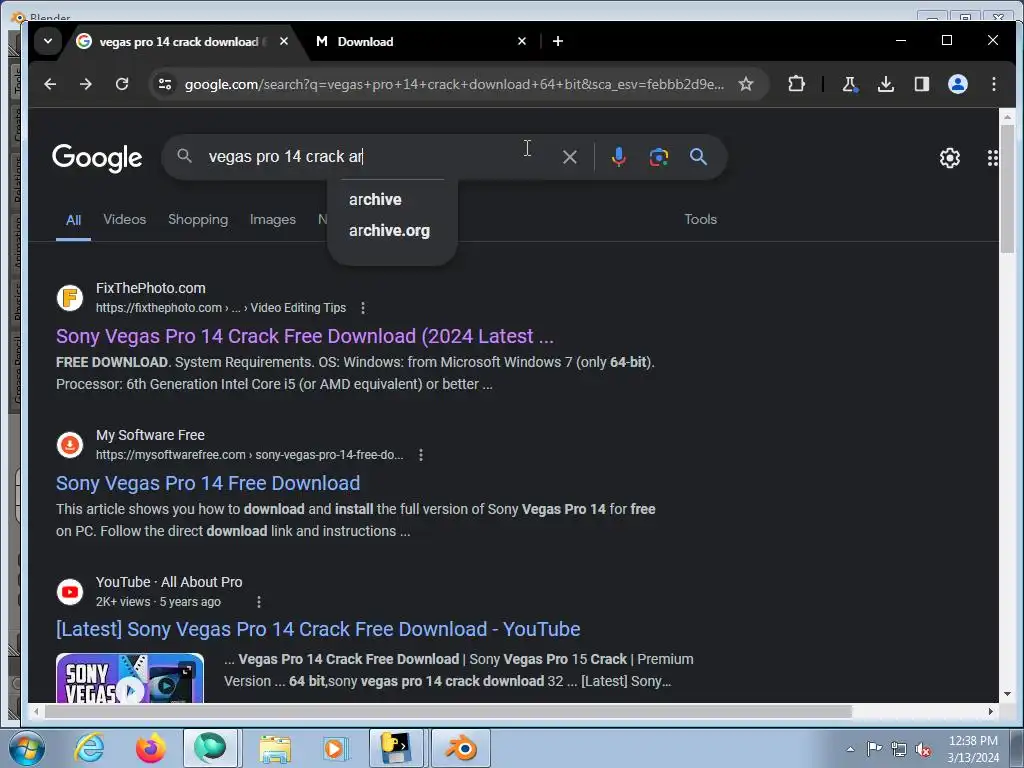
Task: Show hidden system tray icons
Action: click(850, 749)
